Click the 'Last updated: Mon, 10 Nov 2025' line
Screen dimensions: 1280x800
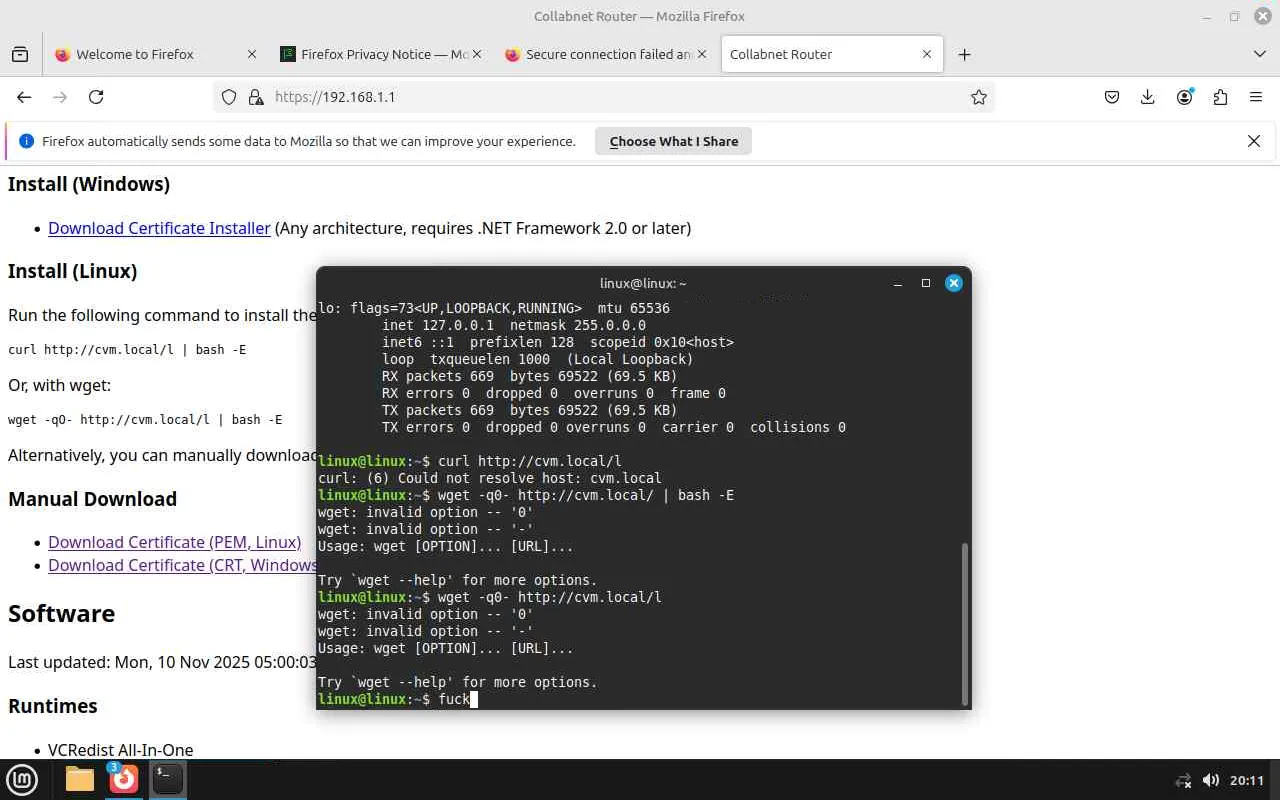162,662
